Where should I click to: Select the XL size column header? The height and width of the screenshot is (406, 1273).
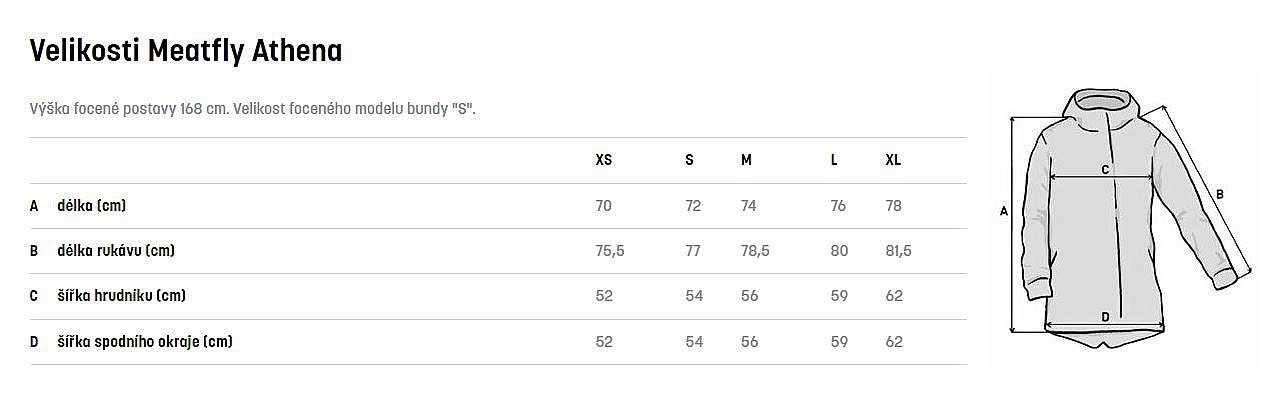coord(893,160)
